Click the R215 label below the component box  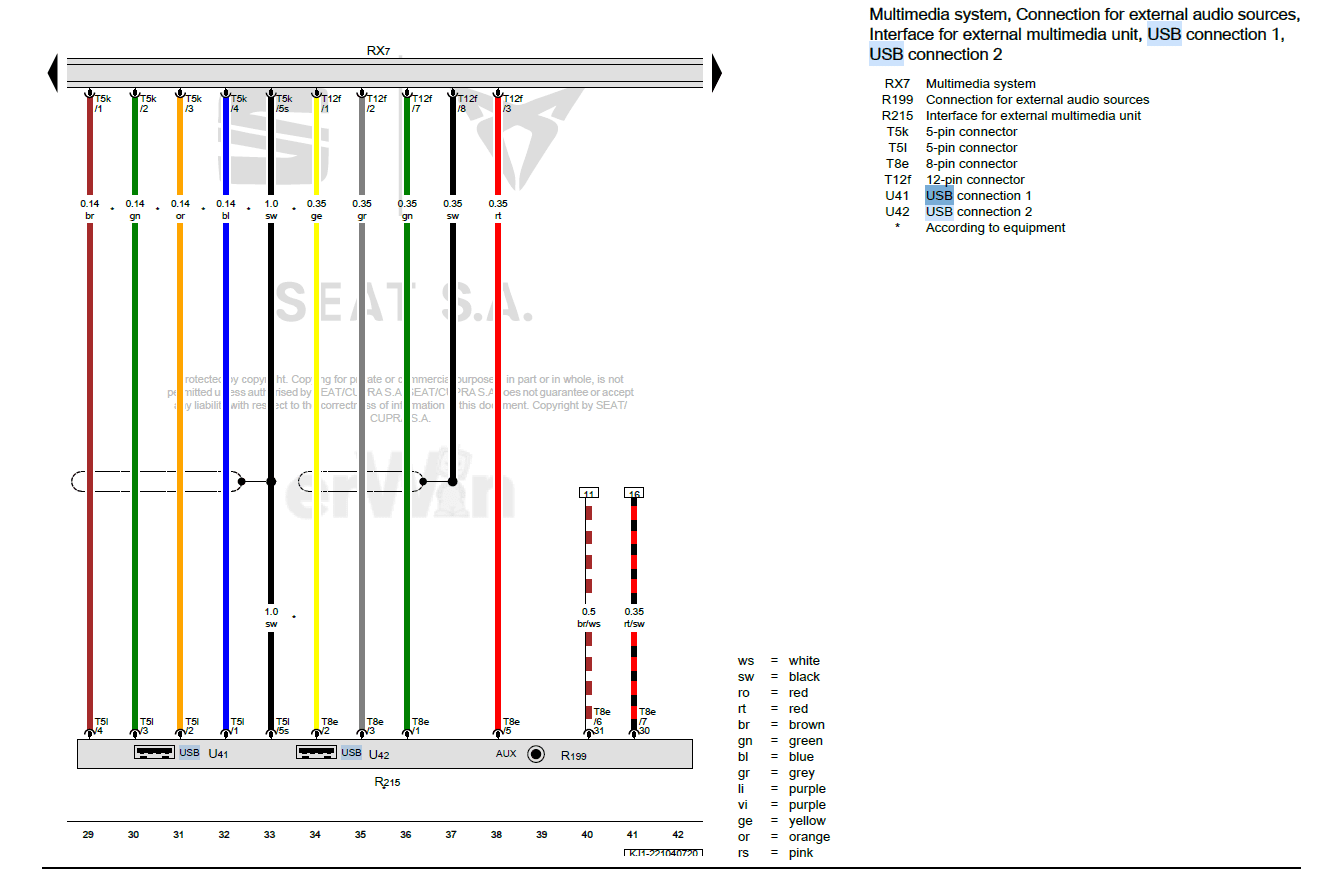tap(387, 782)
